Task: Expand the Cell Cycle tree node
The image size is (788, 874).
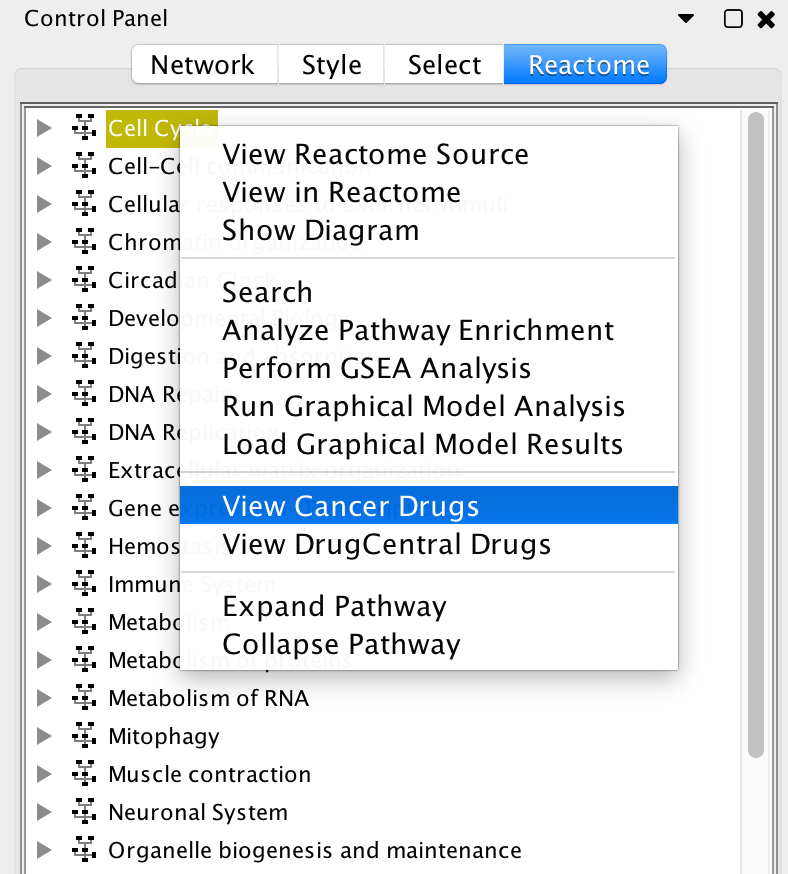Action: [x=44, y=128]
